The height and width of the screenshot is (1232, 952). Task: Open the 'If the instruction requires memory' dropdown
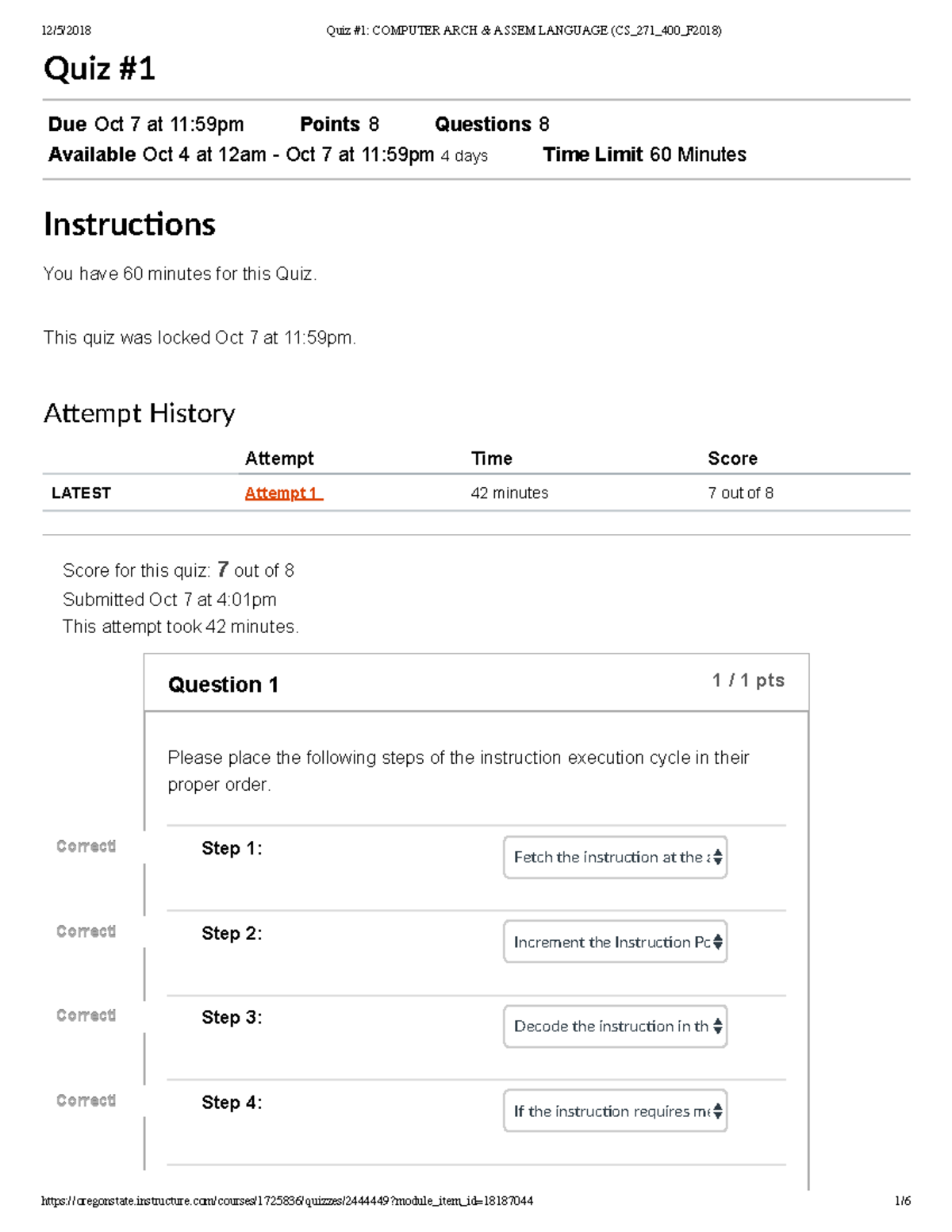coord(616,1111)
